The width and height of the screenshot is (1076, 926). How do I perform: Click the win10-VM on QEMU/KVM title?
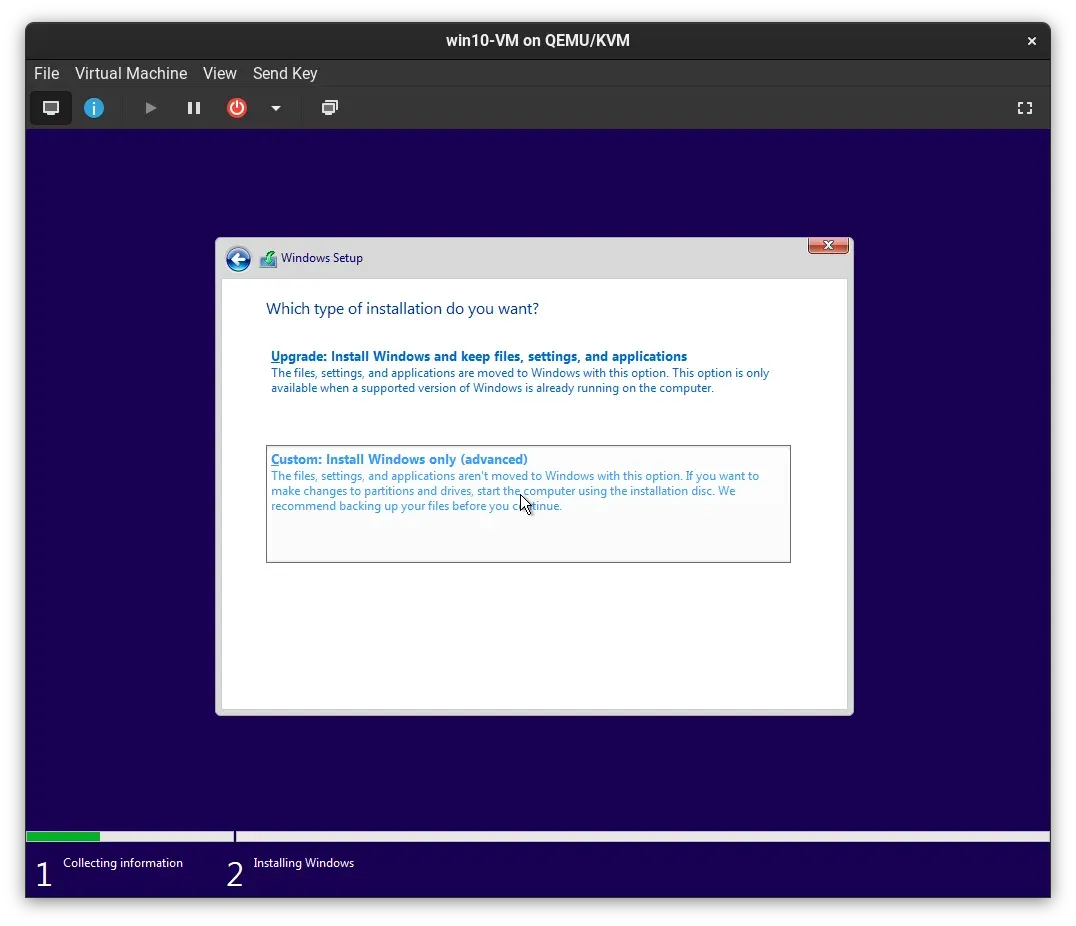point(537,40)
